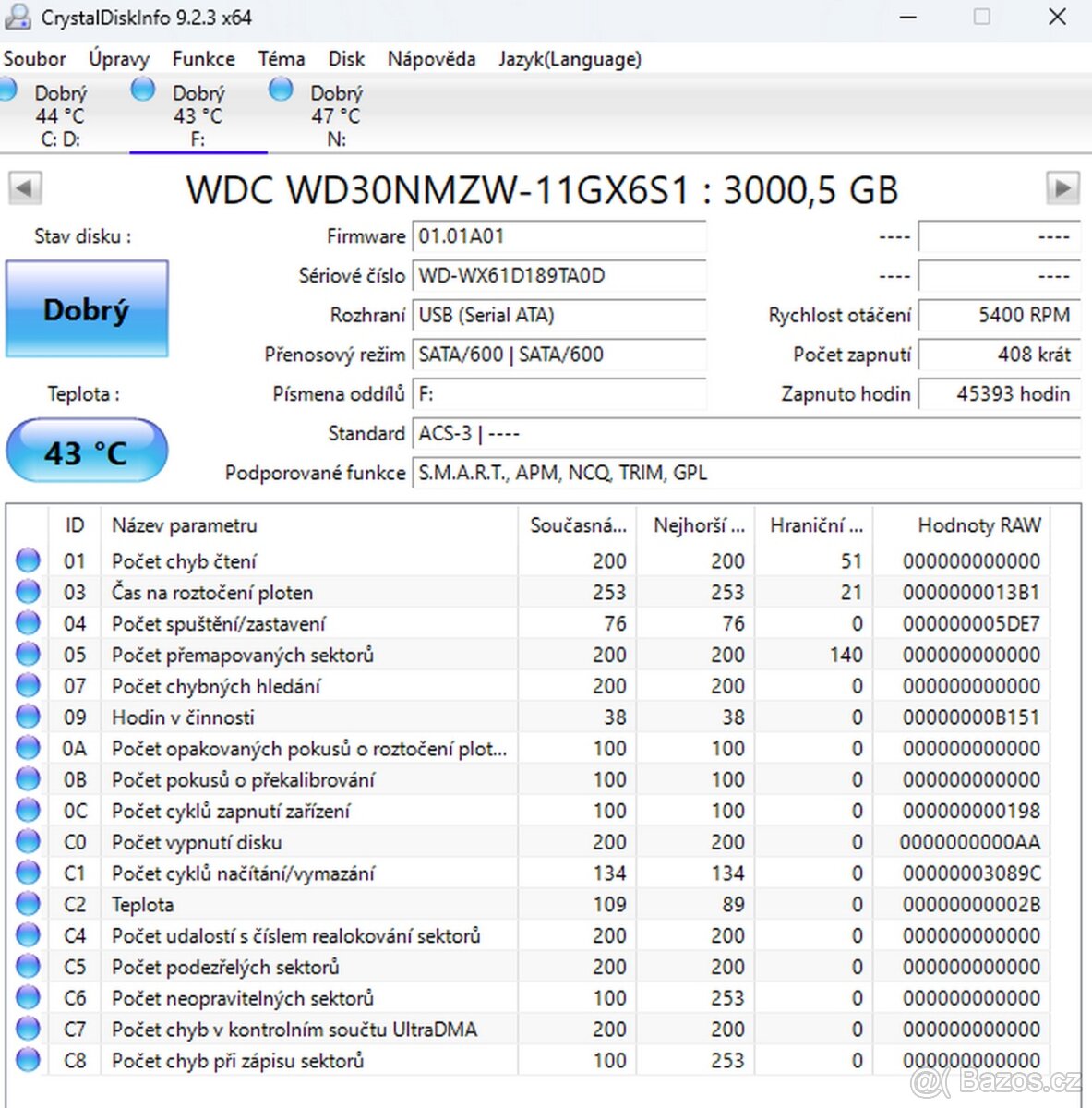Click the Rozhraní field USB (Serial ATA)
Screen dimensions: 1092x1108
pyautogui.click(x=559, y=315)
